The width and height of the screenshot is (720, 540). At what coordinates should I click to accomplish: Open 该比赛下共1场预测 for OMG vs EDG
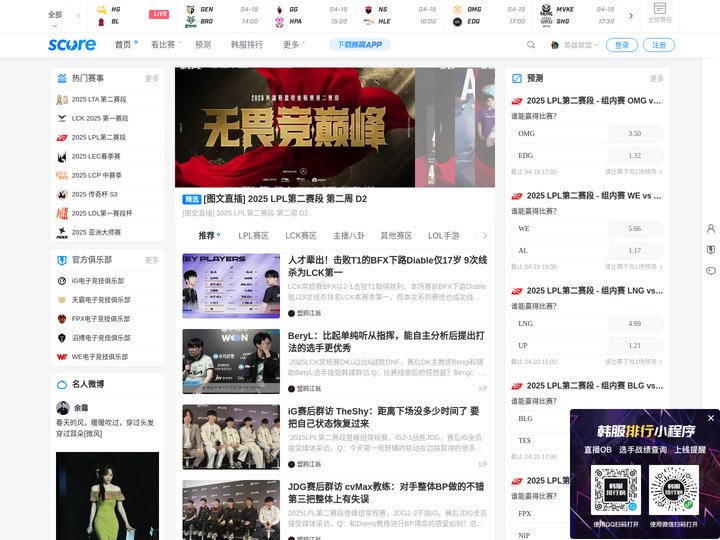(x=634, y=172)
